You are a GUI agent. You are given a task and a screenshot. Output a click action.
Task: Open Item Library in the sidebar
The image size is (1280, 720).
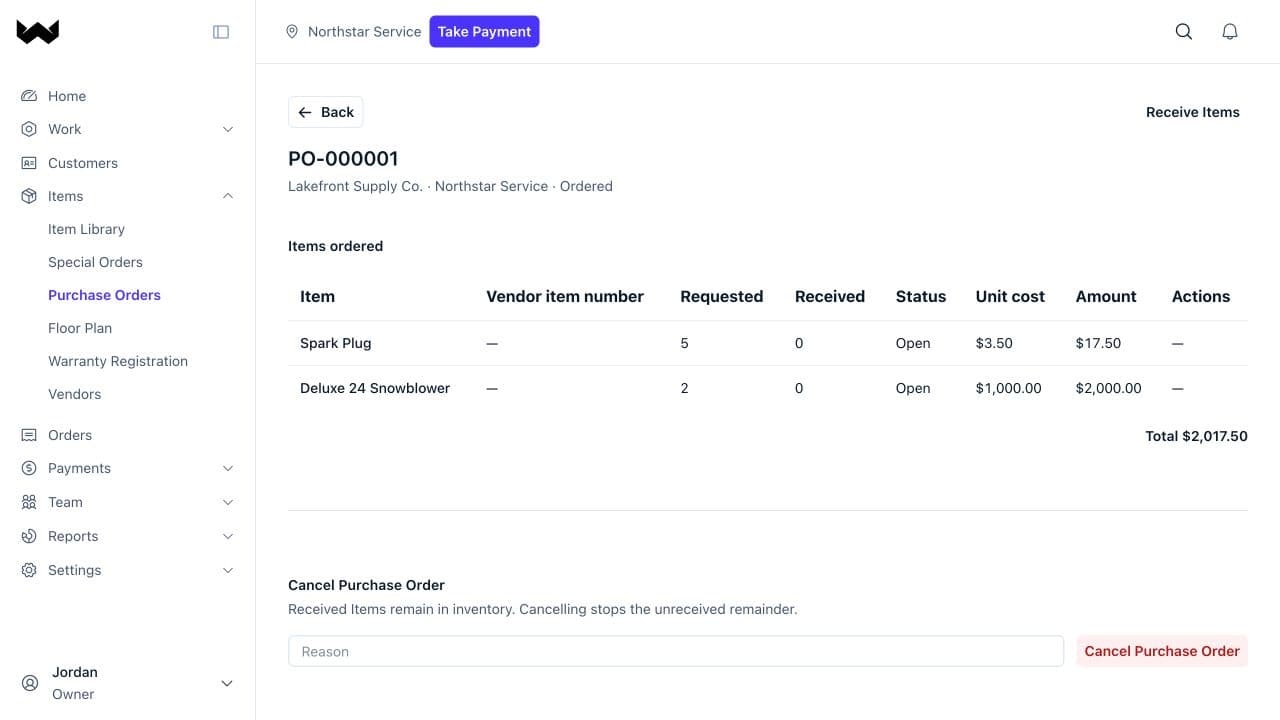coord(86,229)
